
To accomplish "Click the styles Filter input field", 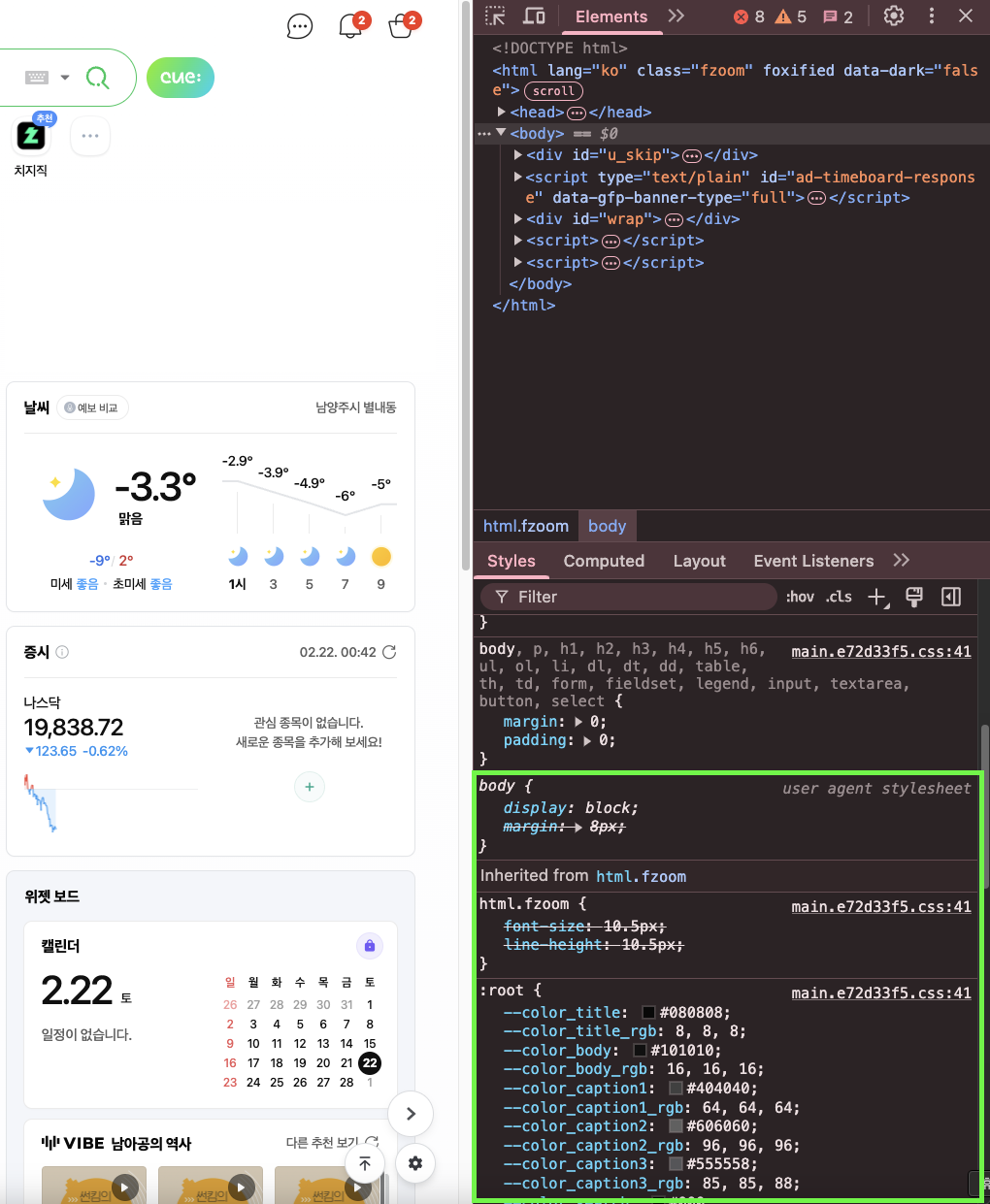I will (629, 597).
